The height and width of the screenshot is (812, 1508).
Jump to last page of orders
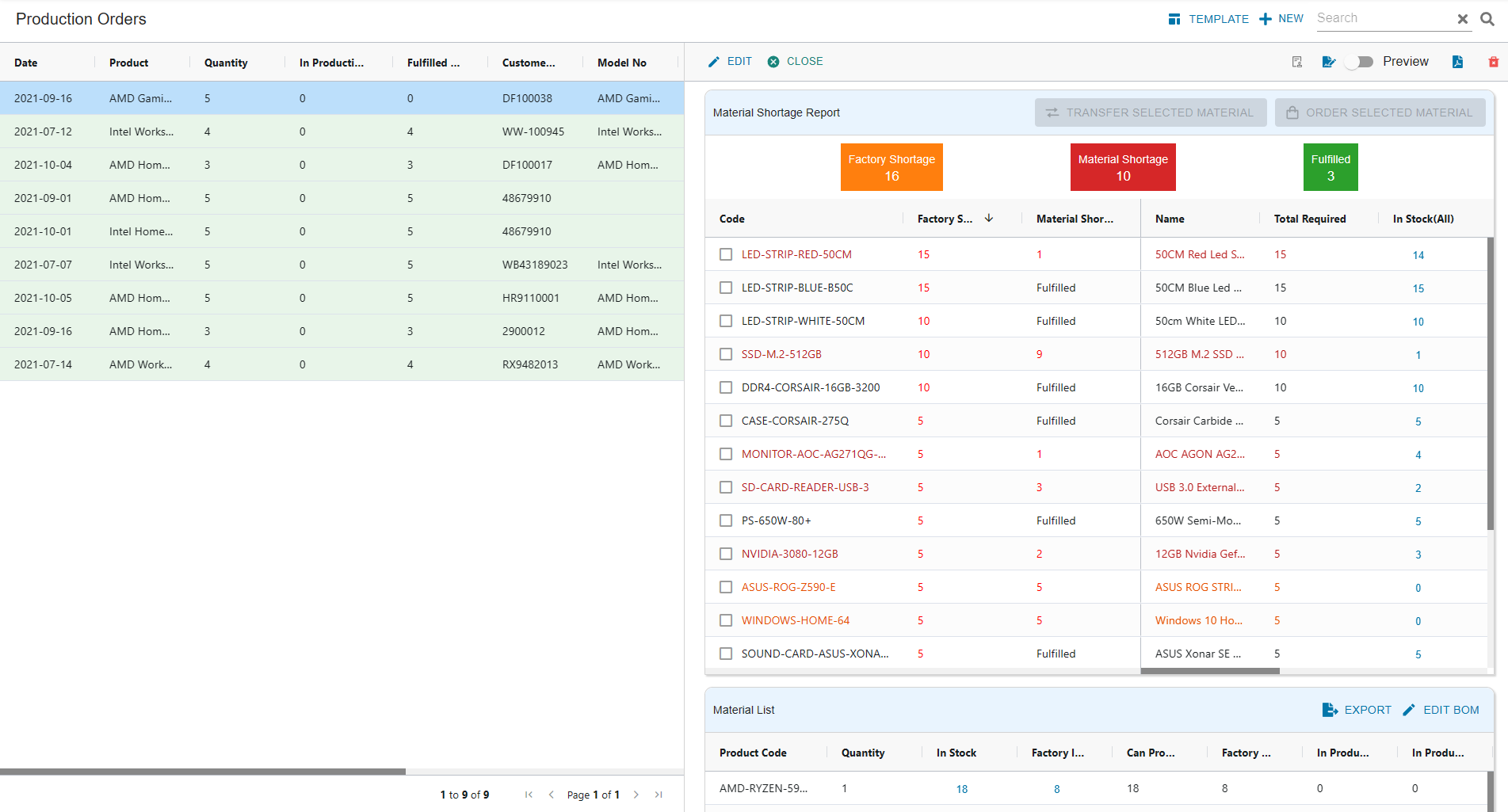[659, 795]
